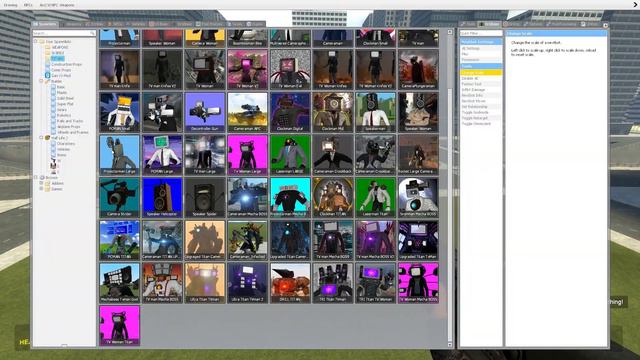The height and width of the screenshot is (360, 640).
Task: Select the DRILL TITAN spawn icon
Action: (290, 283)
